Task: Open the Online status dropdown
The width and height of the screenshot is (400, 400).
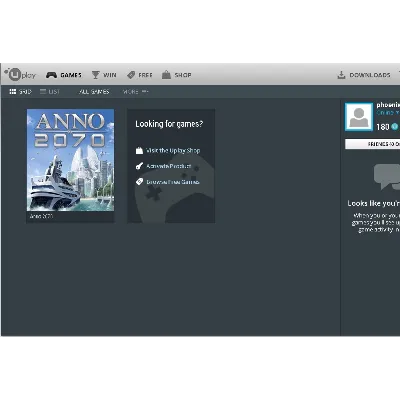Action: tap(388, 113)
